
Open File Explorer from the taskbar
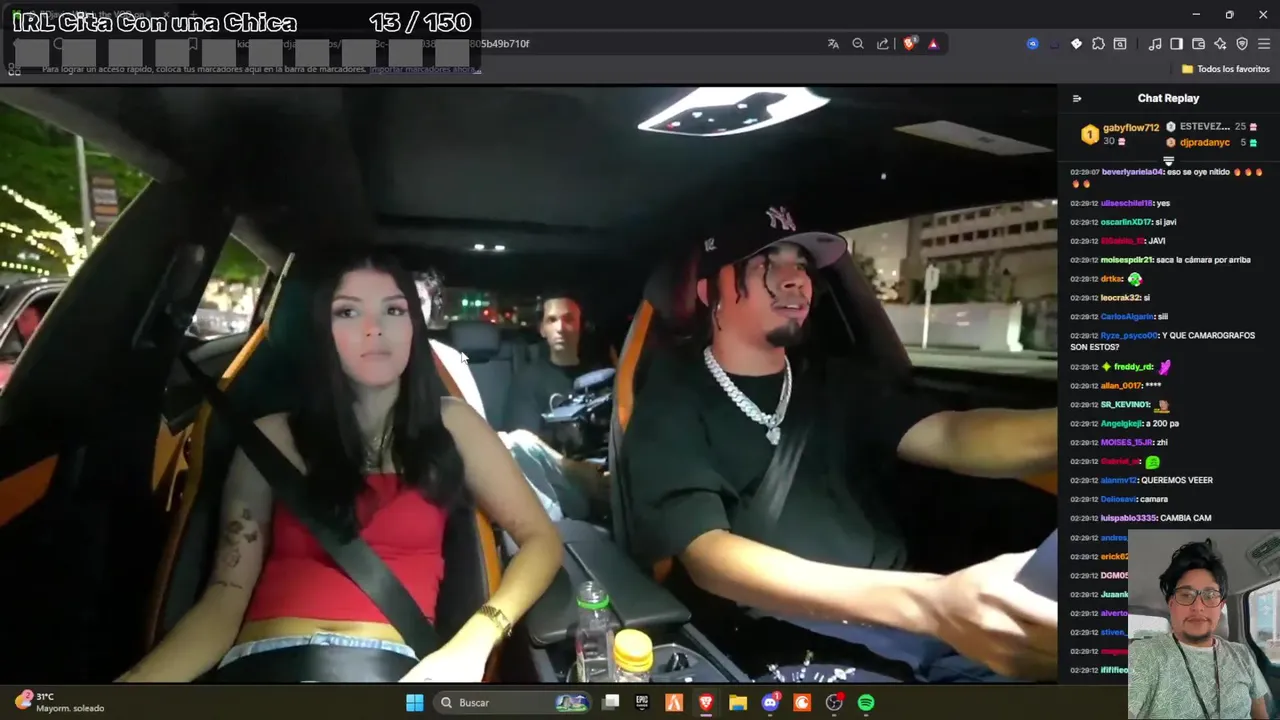(738, 703)
